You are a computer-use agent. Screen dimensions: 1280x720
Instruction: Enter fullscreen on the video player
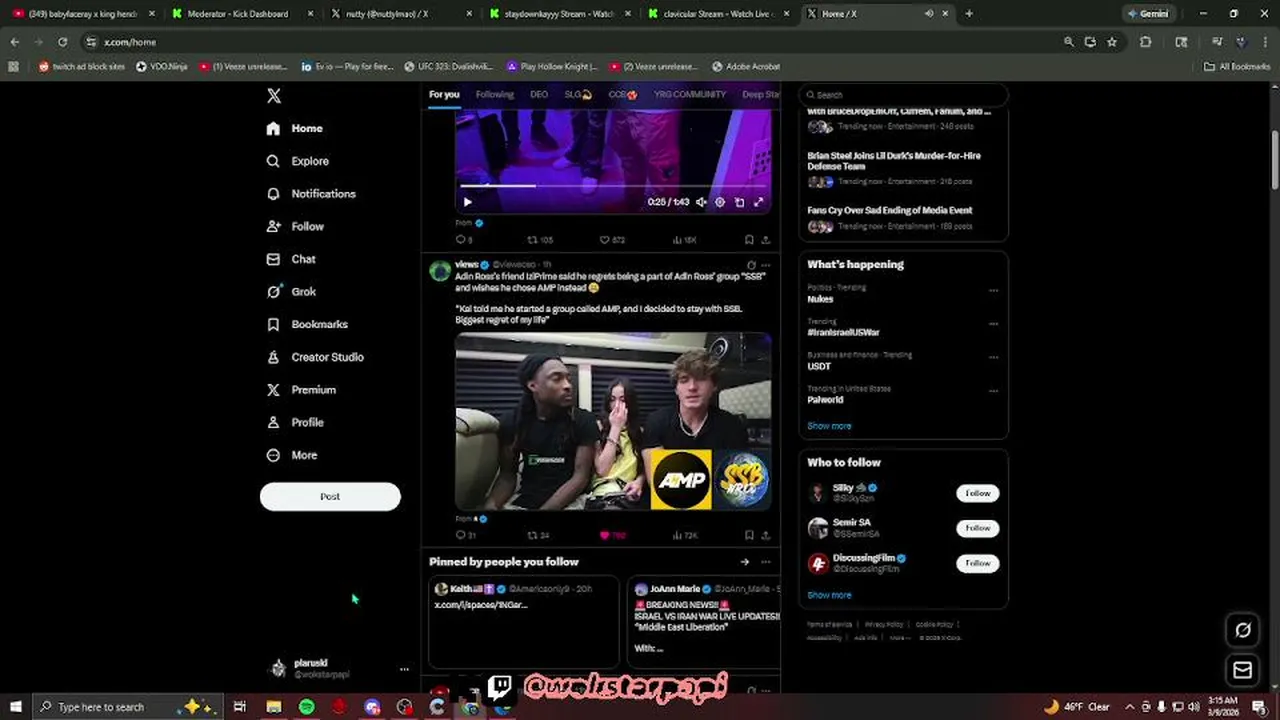click(x=758, y=202)
